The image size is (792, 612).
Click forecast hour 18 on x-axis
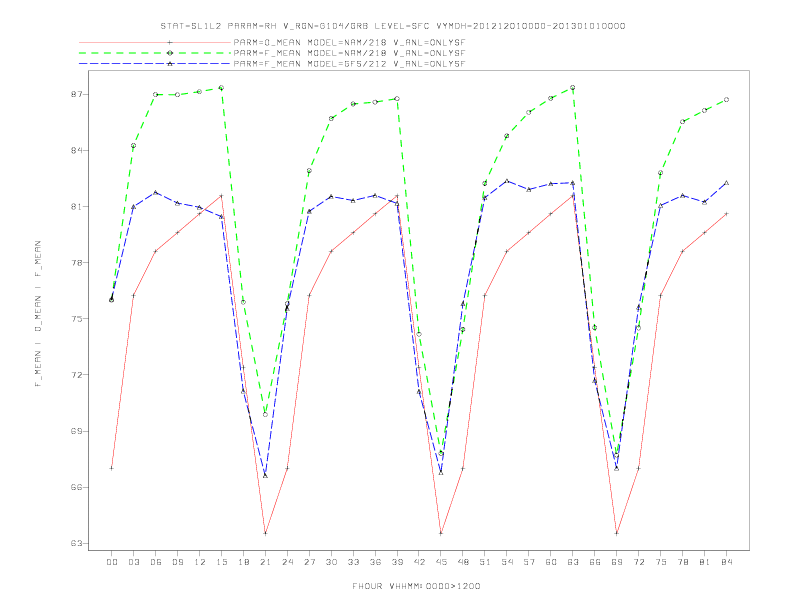click(243, 562)
